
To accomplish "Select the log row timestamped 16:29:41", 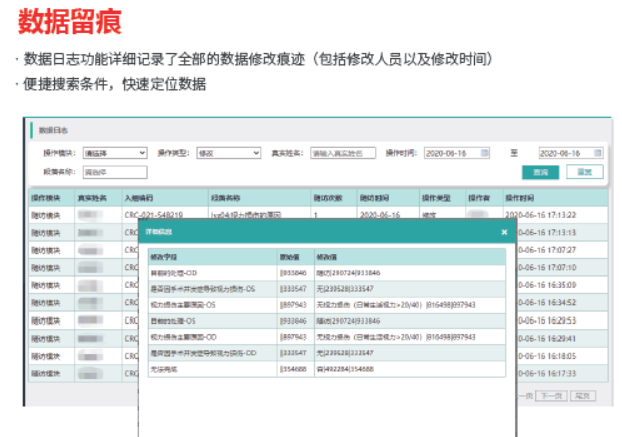I will click(x=318, y=339).
